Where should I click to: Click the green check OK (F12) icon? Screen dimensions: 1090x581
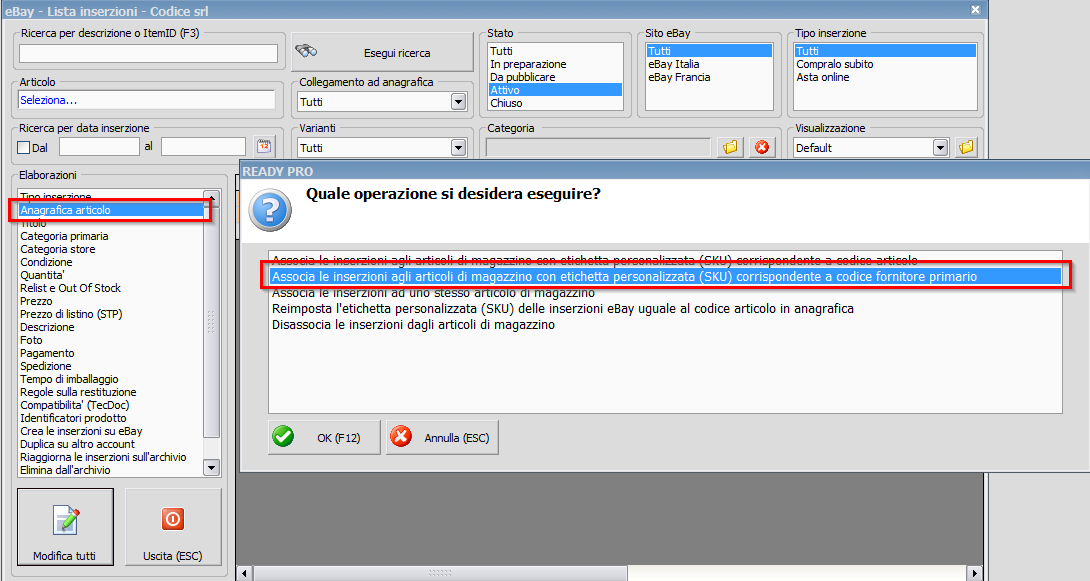click(x=283, y=436)
